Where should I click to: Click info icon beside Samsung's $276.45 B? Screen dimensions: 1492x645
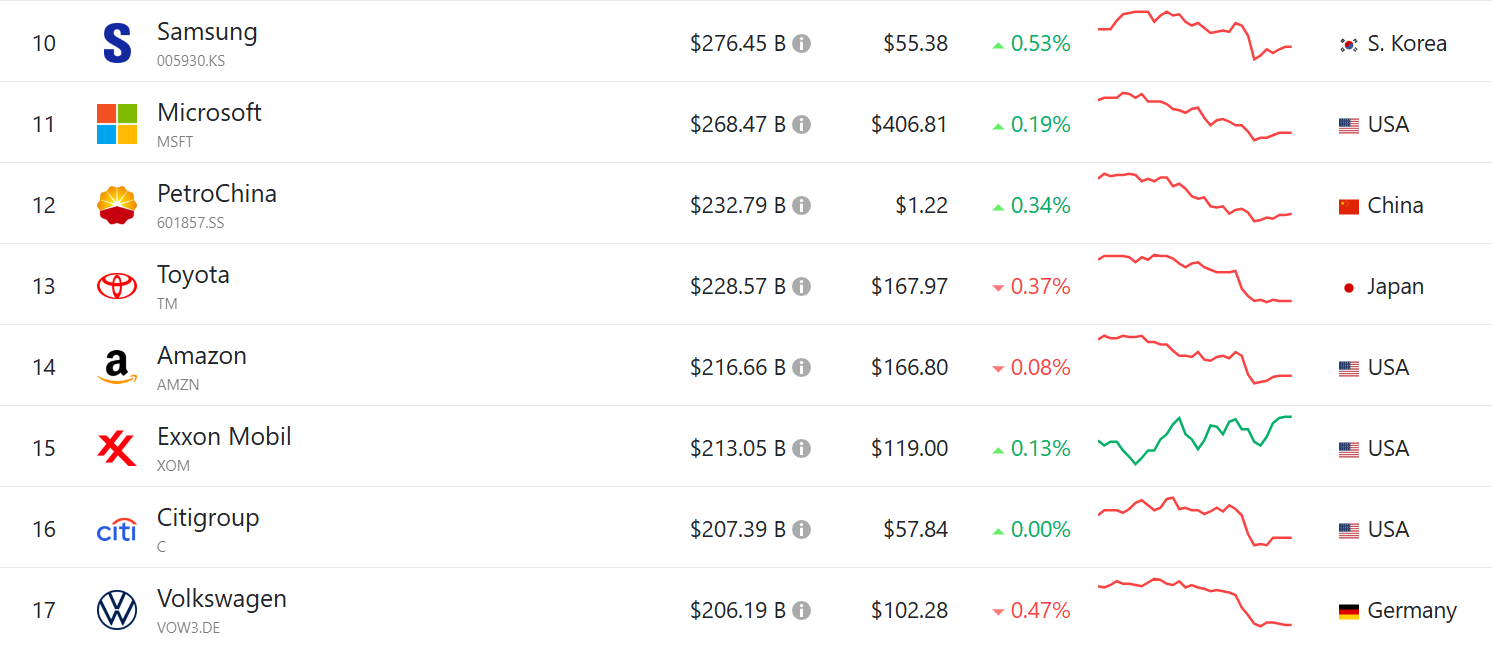[802, 44]
